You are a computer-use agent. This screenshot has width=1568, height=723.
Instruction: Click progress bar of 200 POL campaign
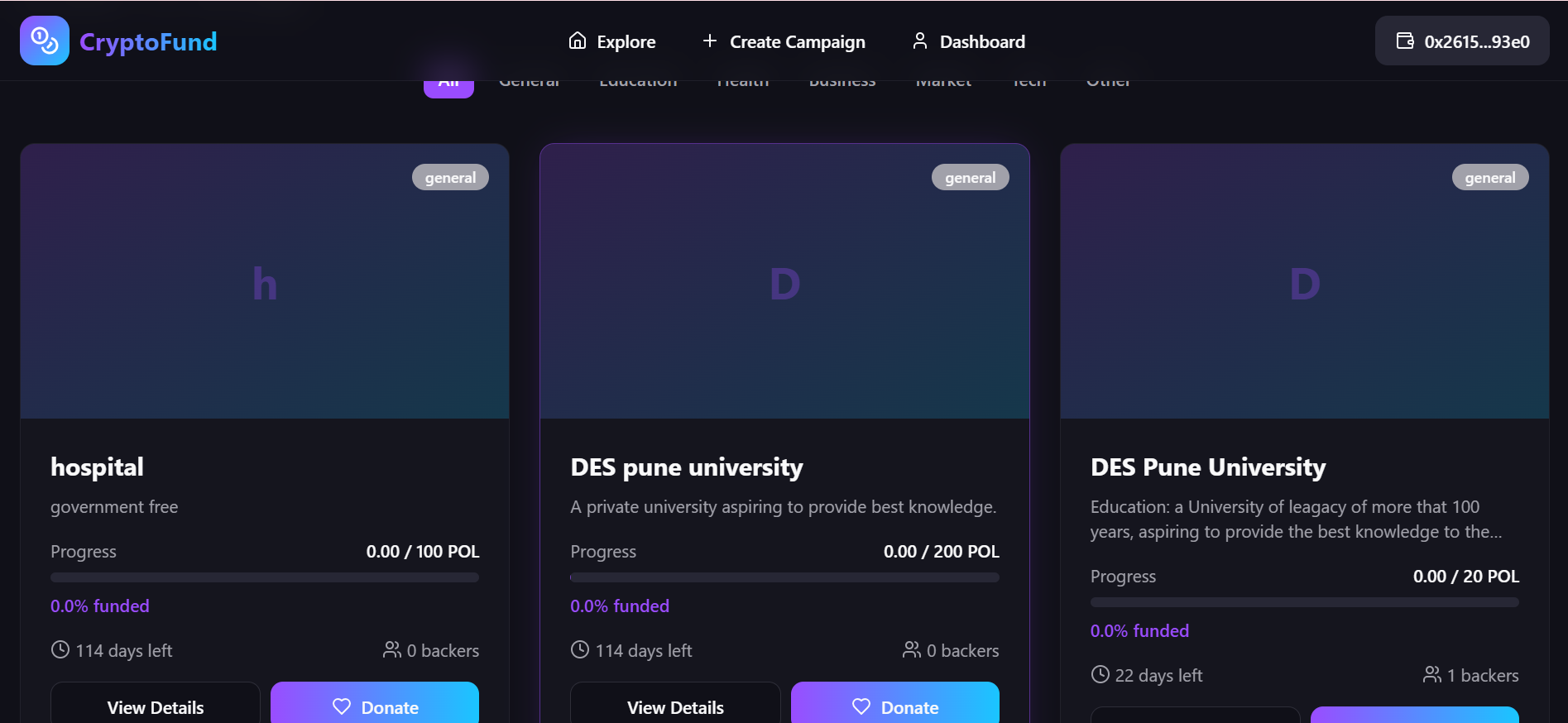(784, 577)
